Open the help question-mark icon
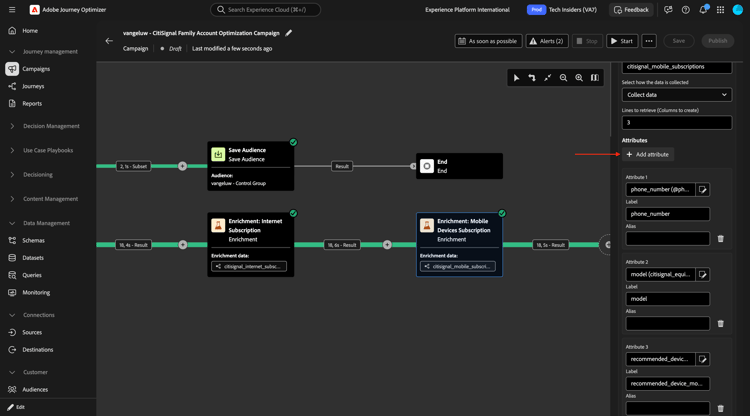Image resolution: width=750 pixels, height=416 pixels. [x=685, y=10]
